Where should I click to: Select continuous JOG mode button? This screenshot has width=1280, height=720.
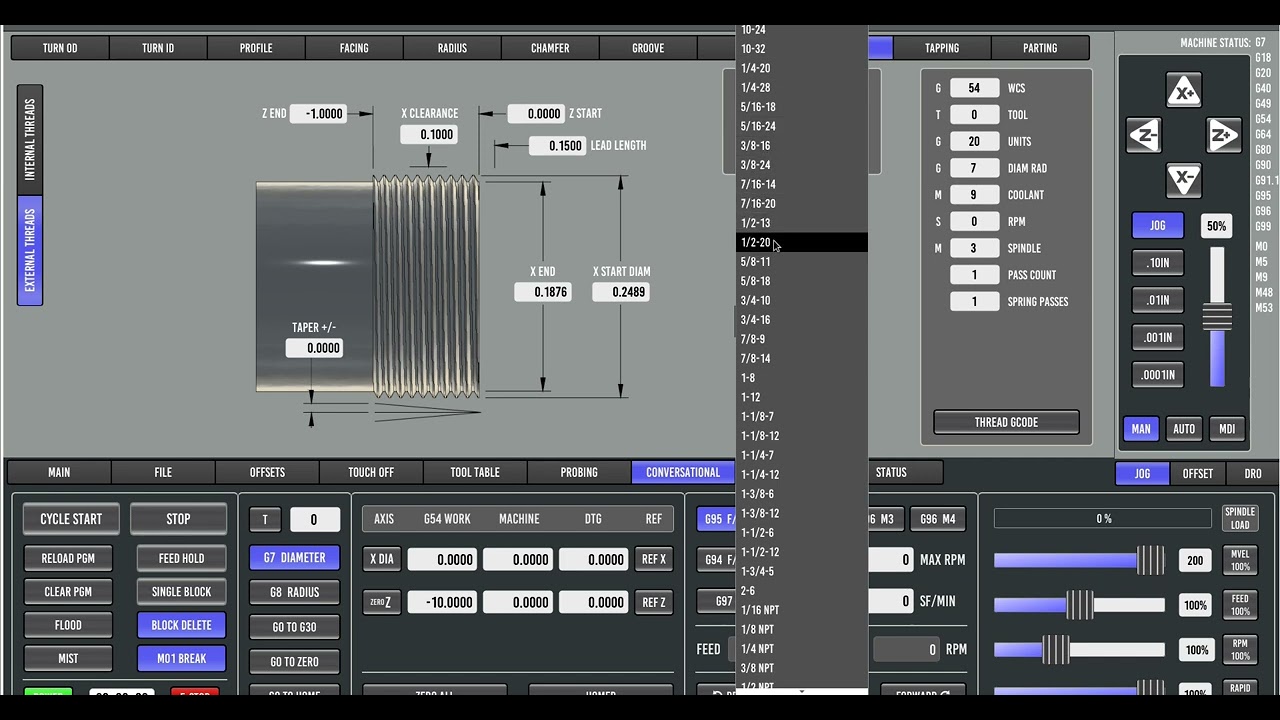(1158, 226)
